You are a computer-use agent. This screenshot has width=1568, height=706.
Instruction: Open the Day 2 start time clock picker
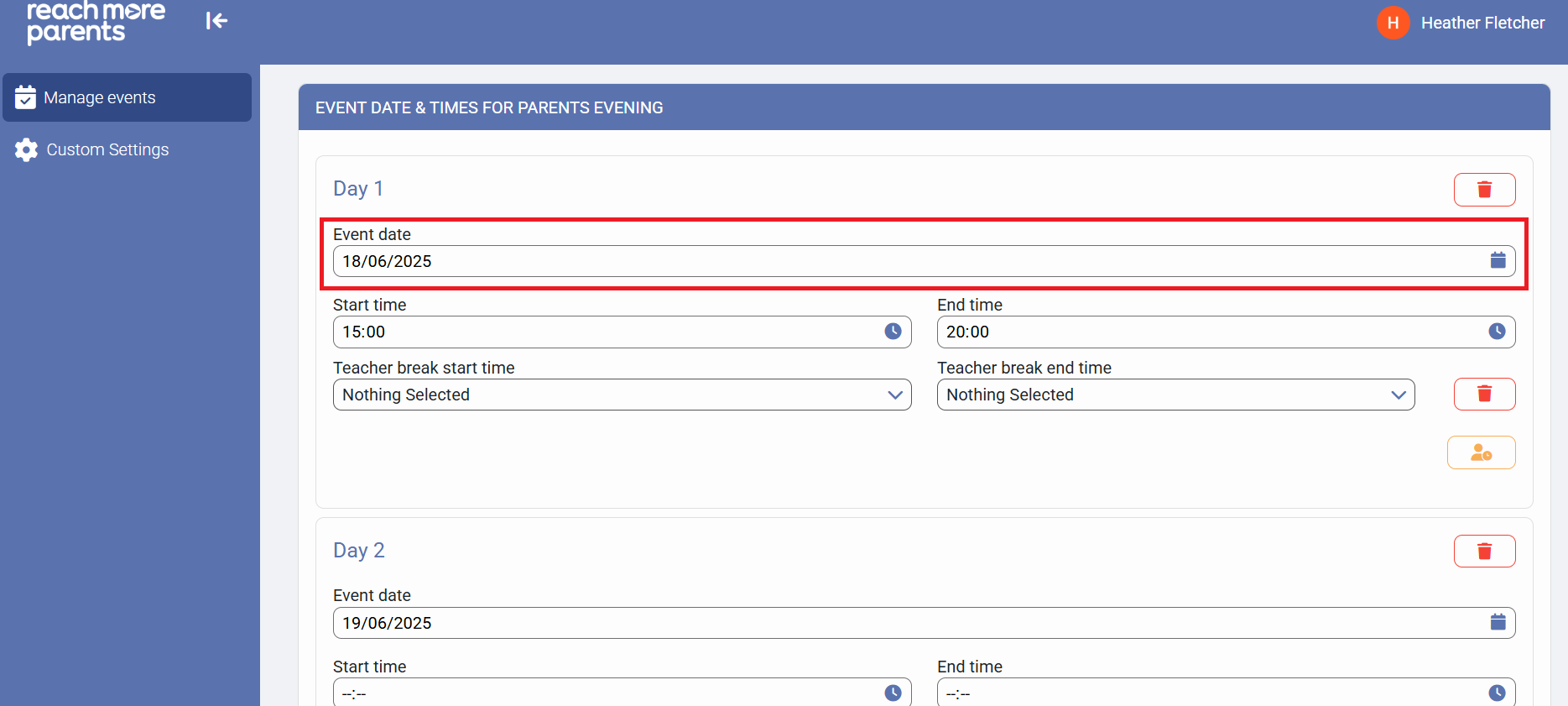(x=893, y=693)
